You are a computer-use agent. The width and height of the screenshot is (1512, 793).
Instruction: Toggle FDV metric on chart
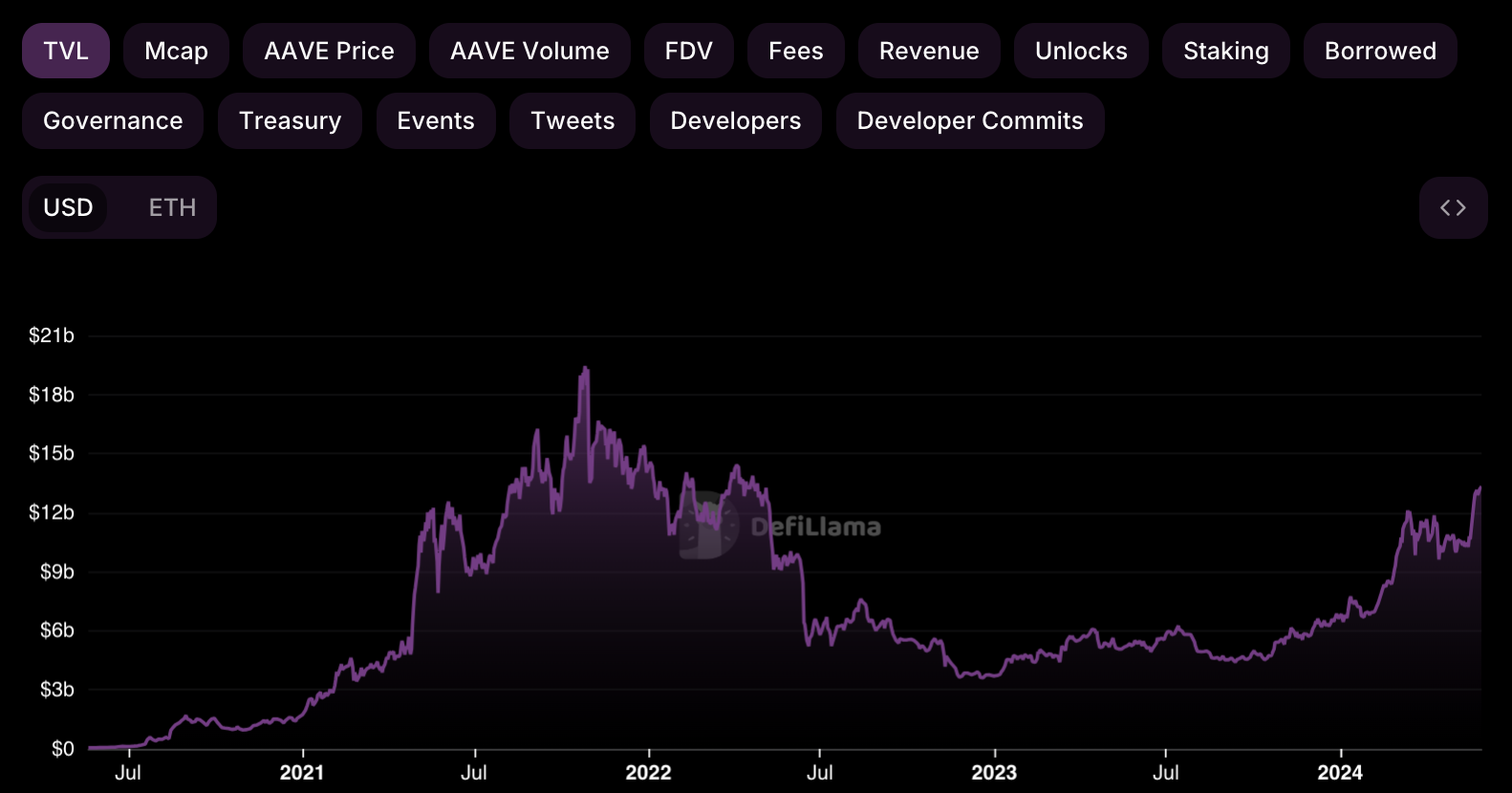(688, 51)
